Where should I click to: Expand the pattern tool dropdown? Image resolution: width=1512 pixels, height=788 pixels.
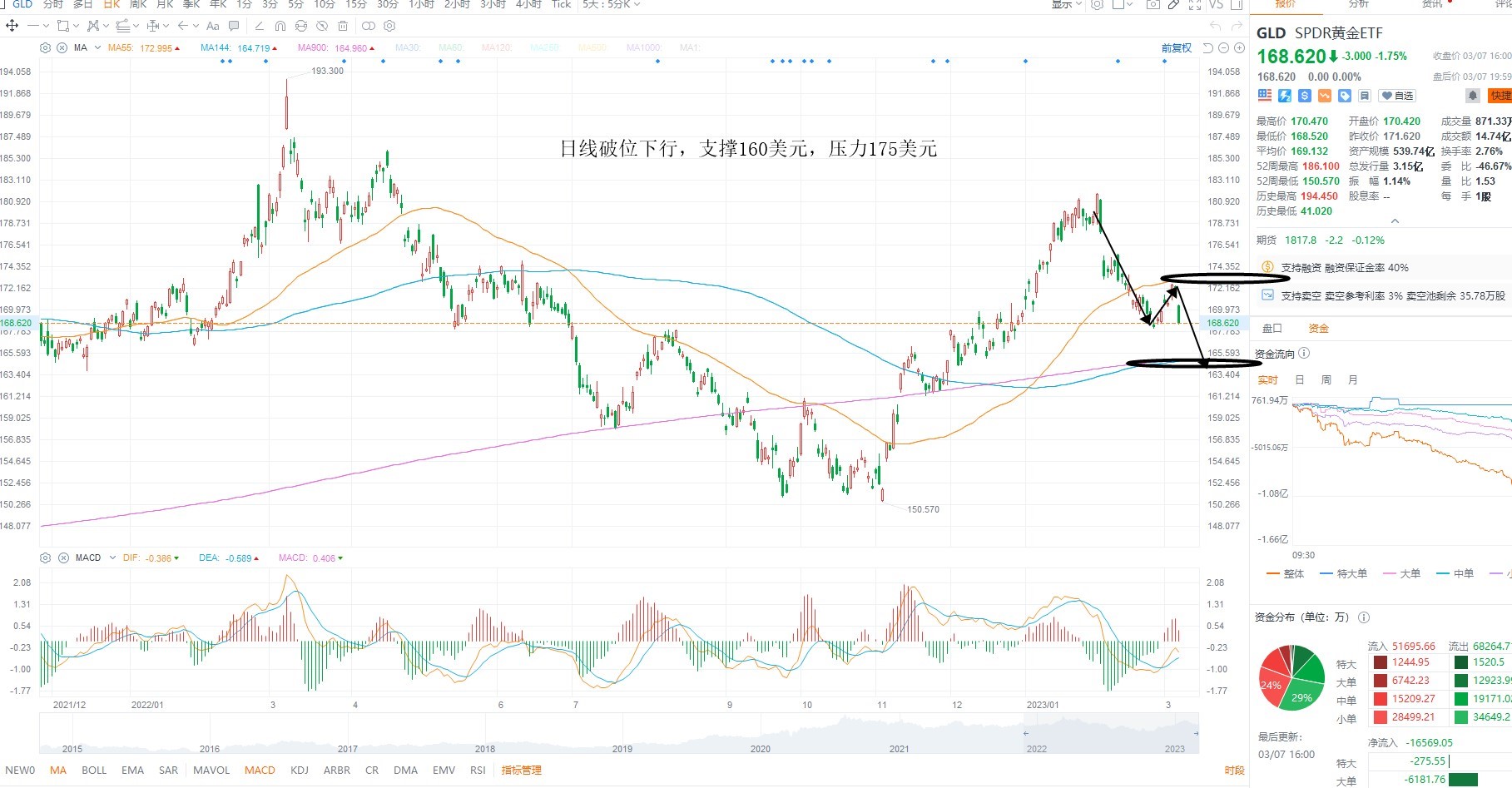[x=106, y=26]
